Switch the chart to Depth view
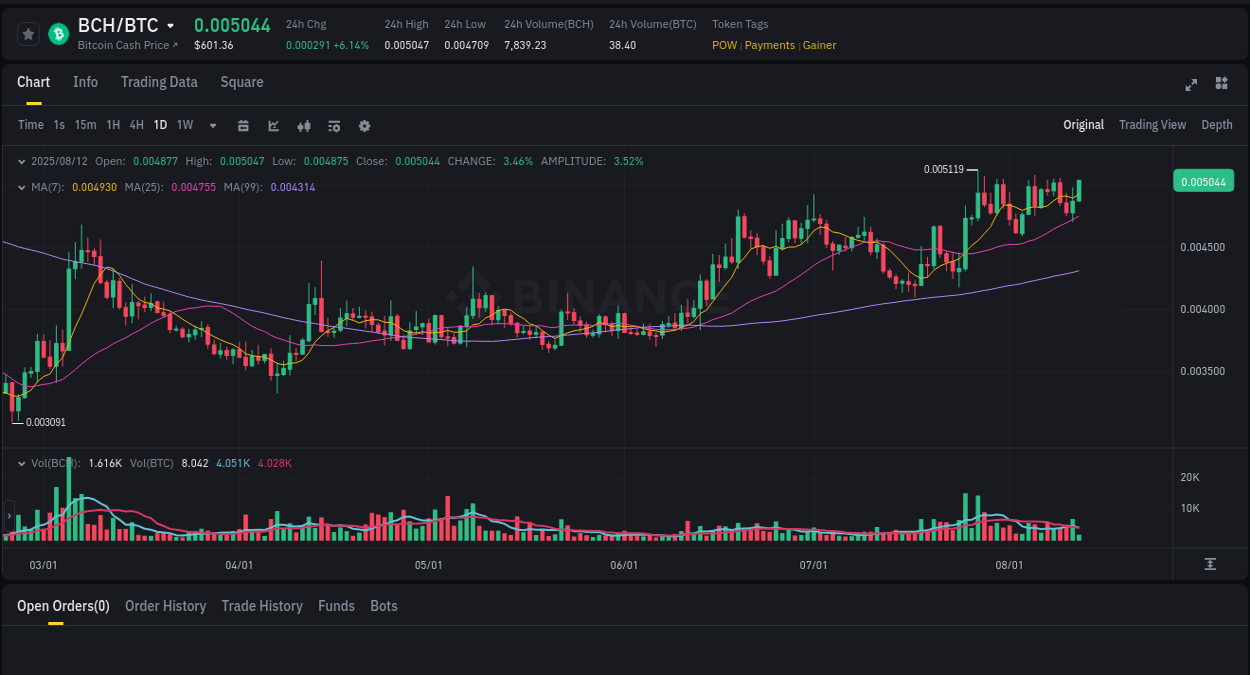Screen dimensions: 1250x675 [x=1217, y=125]
